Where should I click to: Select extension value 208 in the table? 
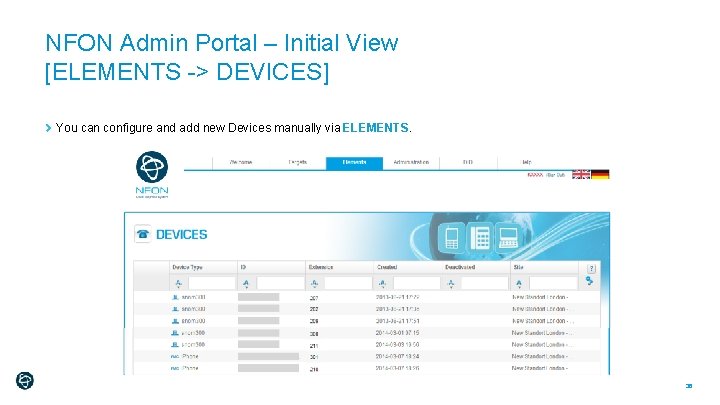(x=314, y=333)
